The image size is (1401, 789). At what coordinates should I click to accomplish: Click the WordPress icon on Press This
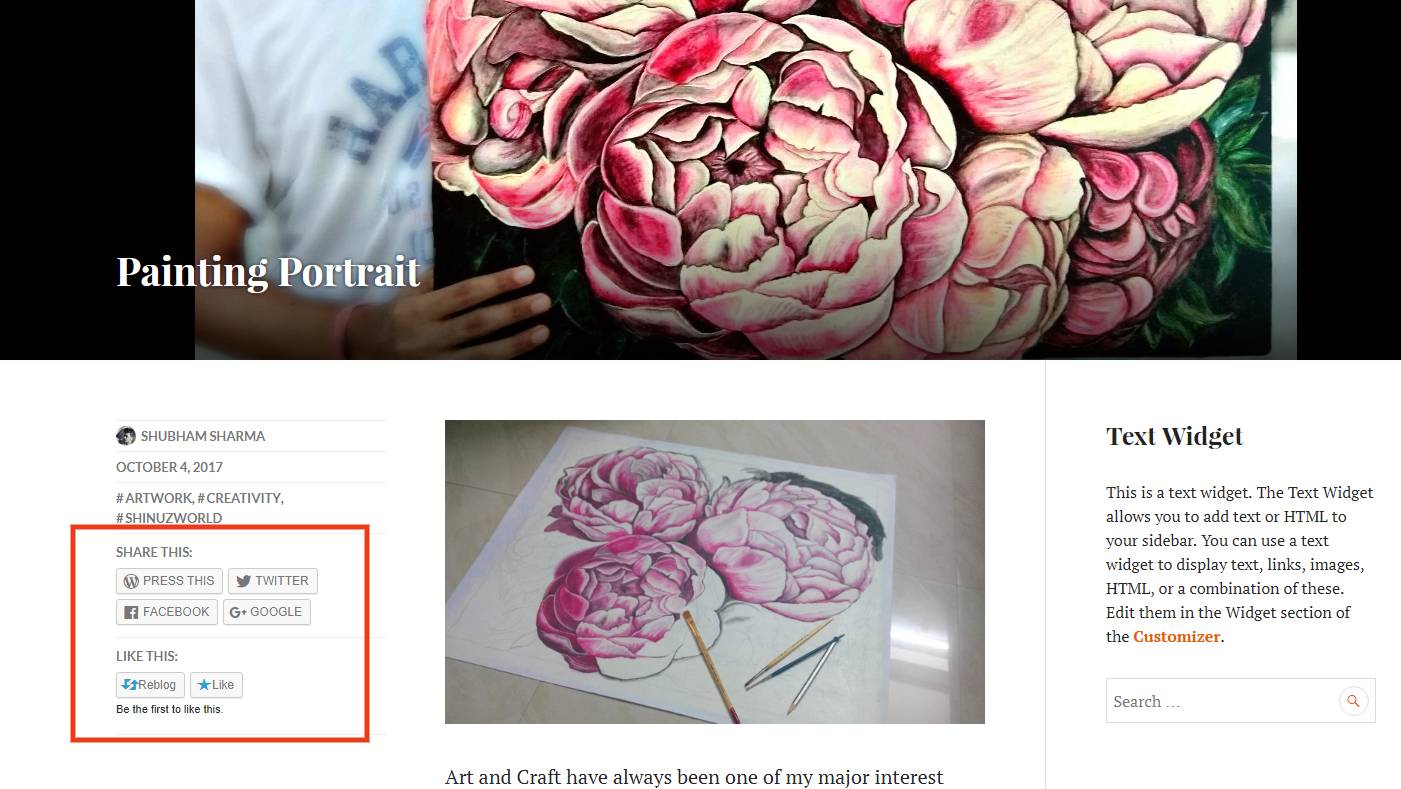(131, 581)
